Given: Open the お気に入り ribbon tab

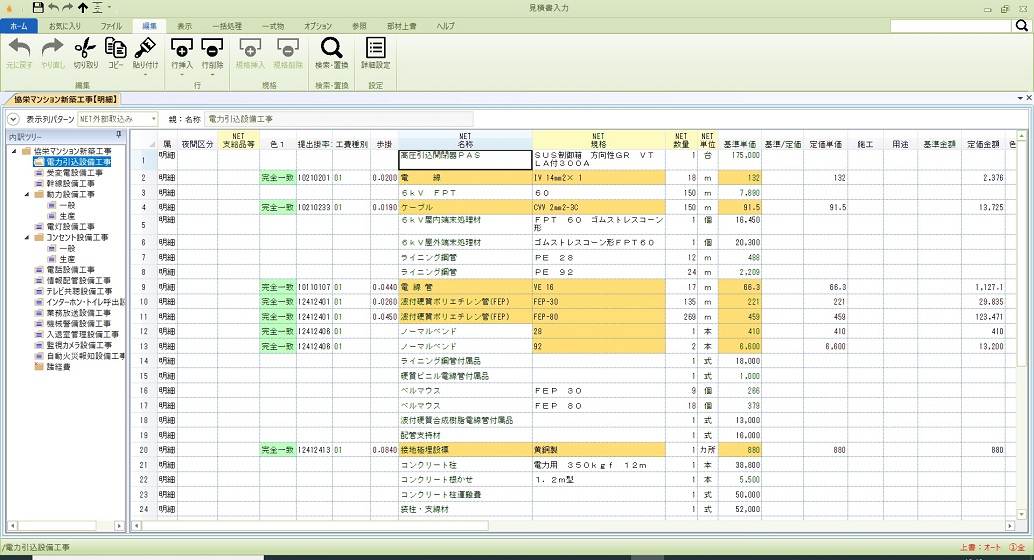Looking at the screenshot, I should 65,26.
